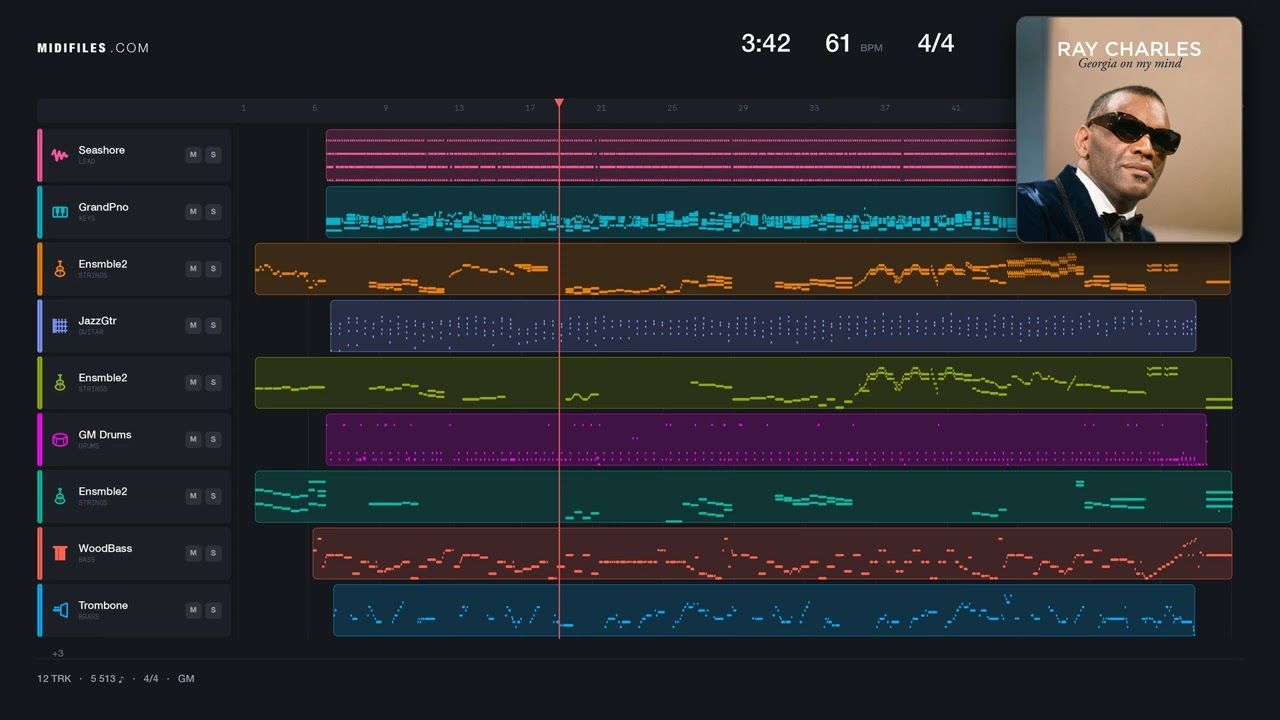Mute the GrandPno track
This screenshot has width=1280, height=720.
[x=193, y=212]
